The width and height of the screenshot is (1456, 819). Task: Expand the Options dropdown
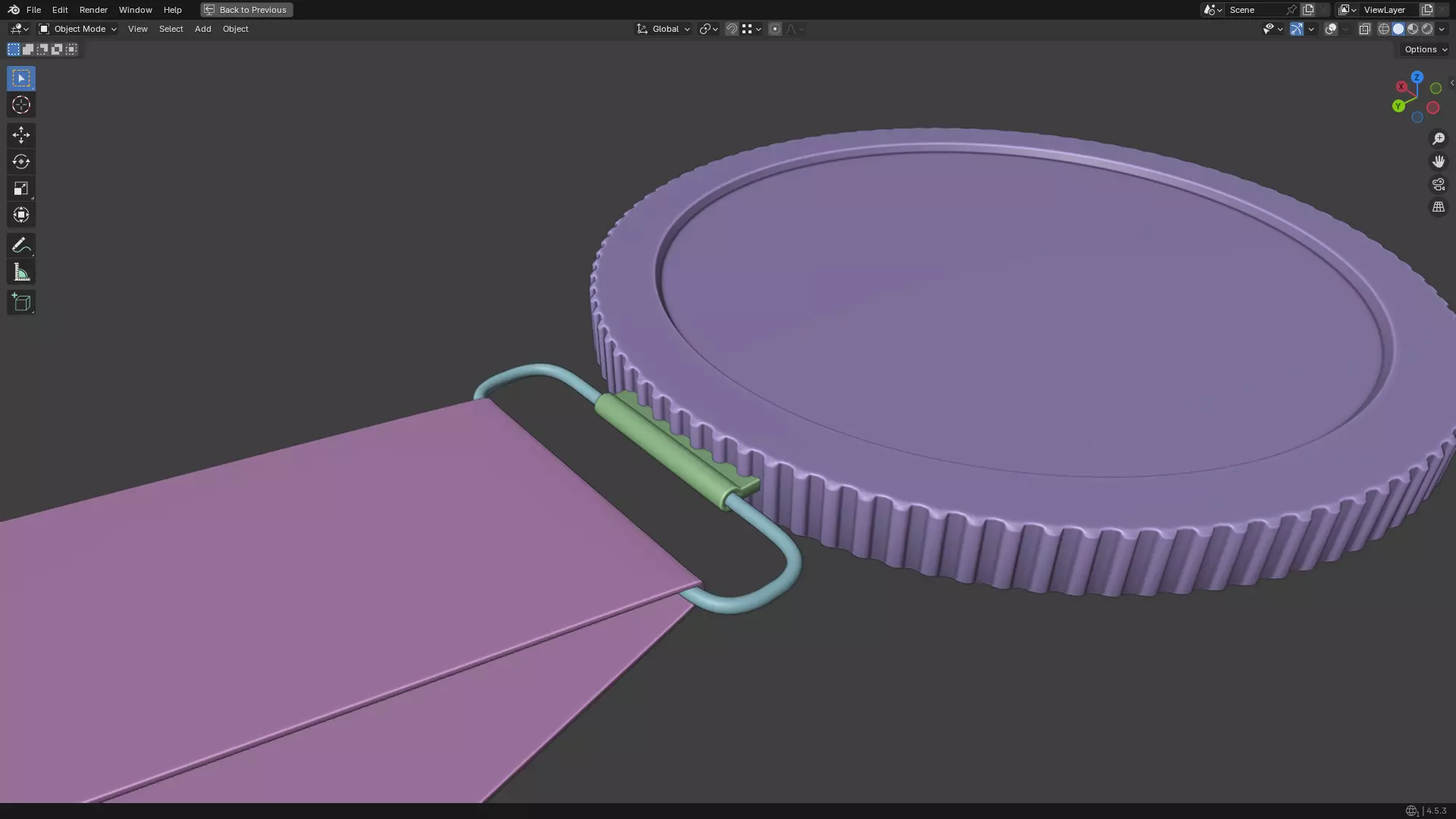click(x=1425, y=49)
